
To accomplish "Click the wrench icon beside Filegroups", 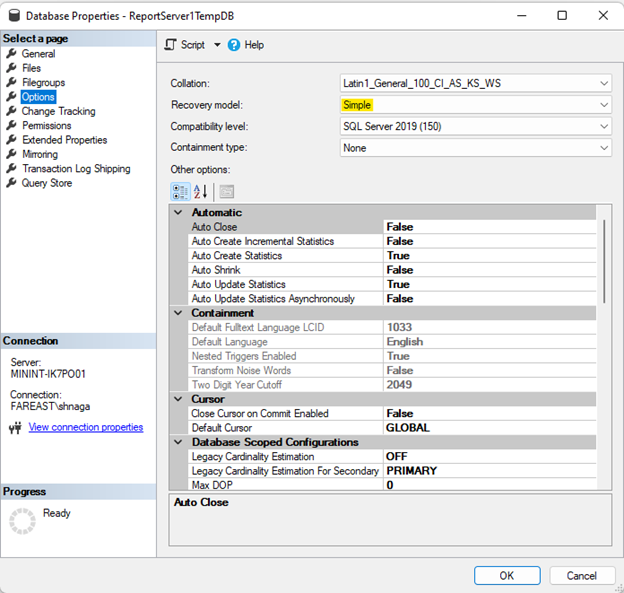I will (x=12, y=82).
